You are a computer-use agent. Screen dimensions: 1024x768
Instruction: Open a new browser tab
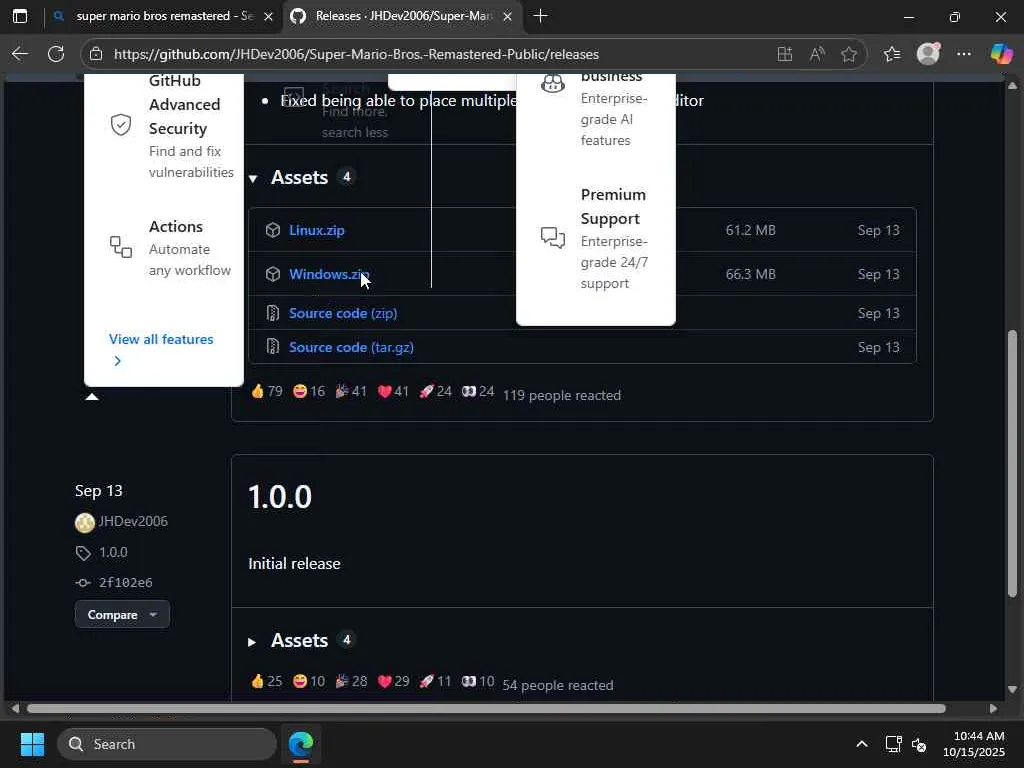pos(540,16)
